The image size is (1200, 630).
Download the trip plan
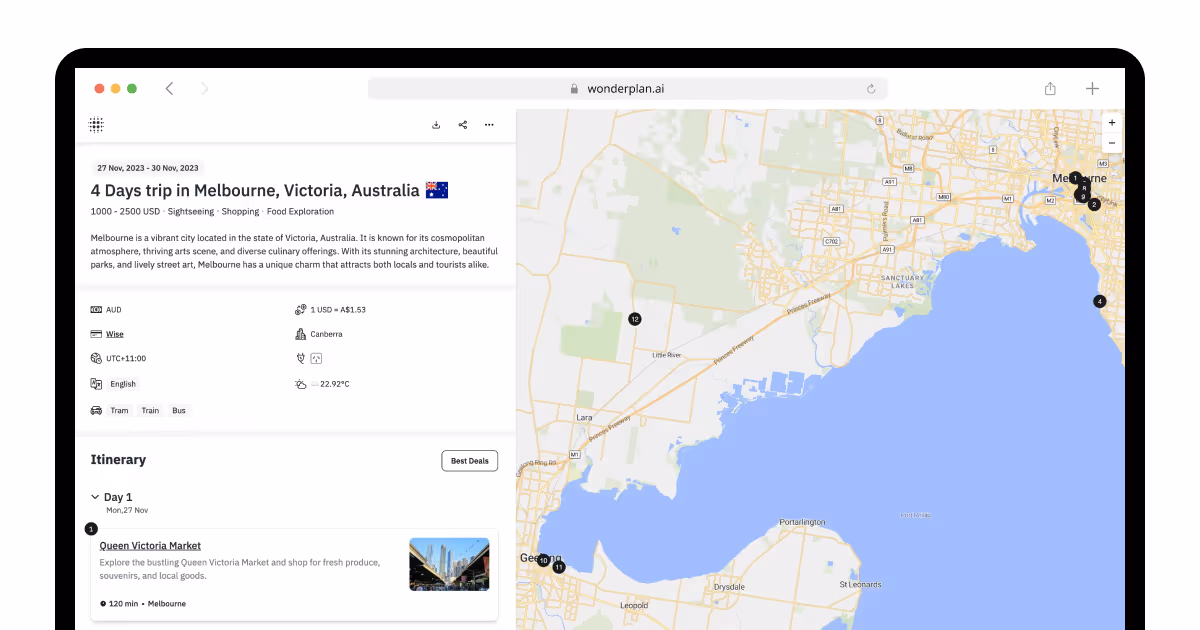click(436, 125)
